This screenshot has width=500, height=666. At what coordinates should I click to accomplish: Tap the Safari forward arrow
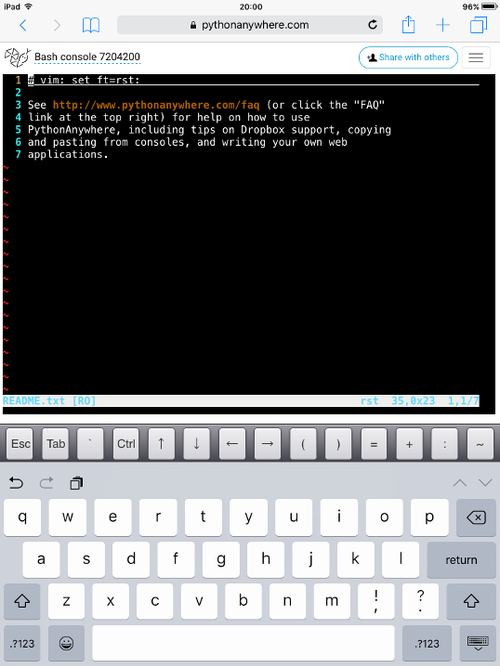tap(57, 25)
